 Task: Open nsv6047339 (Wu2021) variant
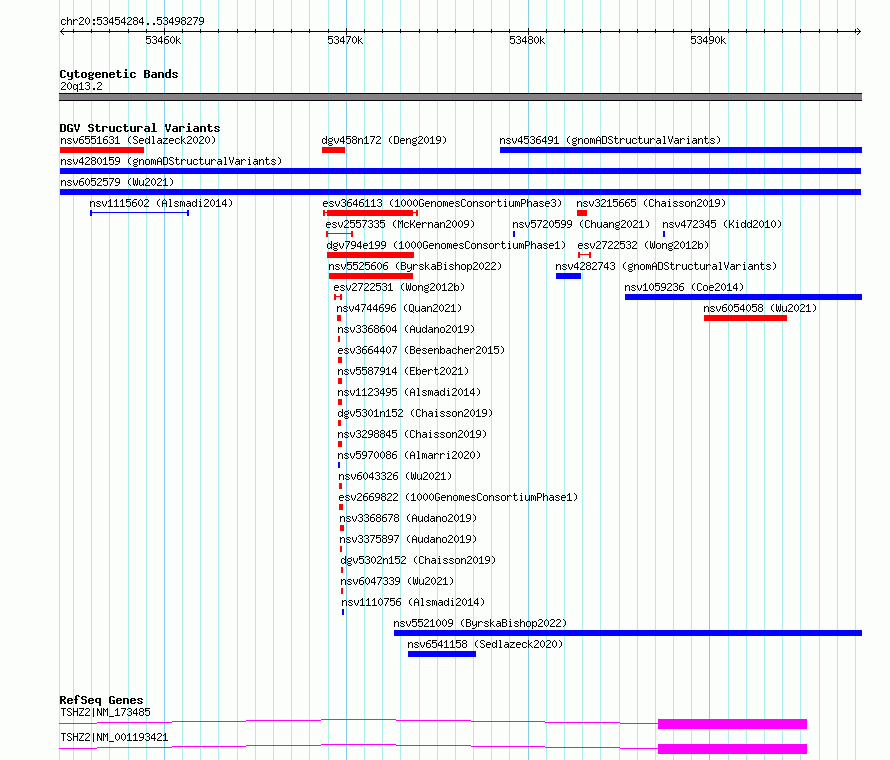397,581
